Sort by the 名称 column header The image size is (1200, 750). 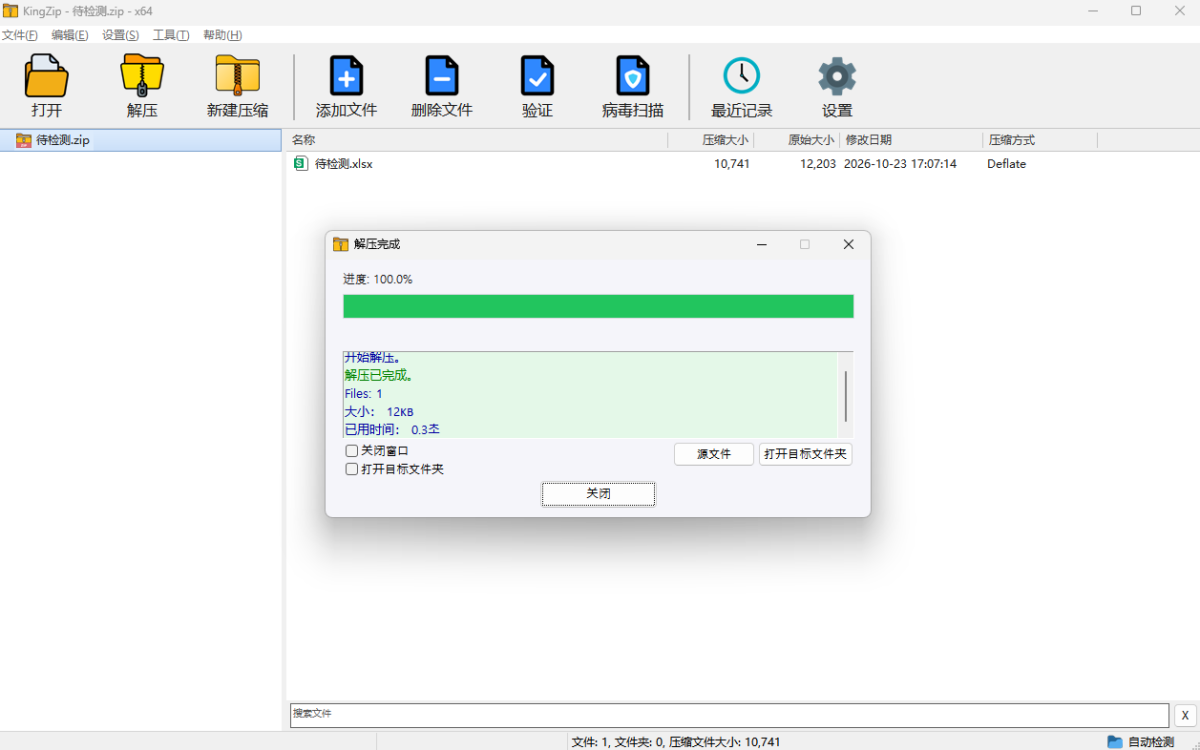(x=476, y=140)
